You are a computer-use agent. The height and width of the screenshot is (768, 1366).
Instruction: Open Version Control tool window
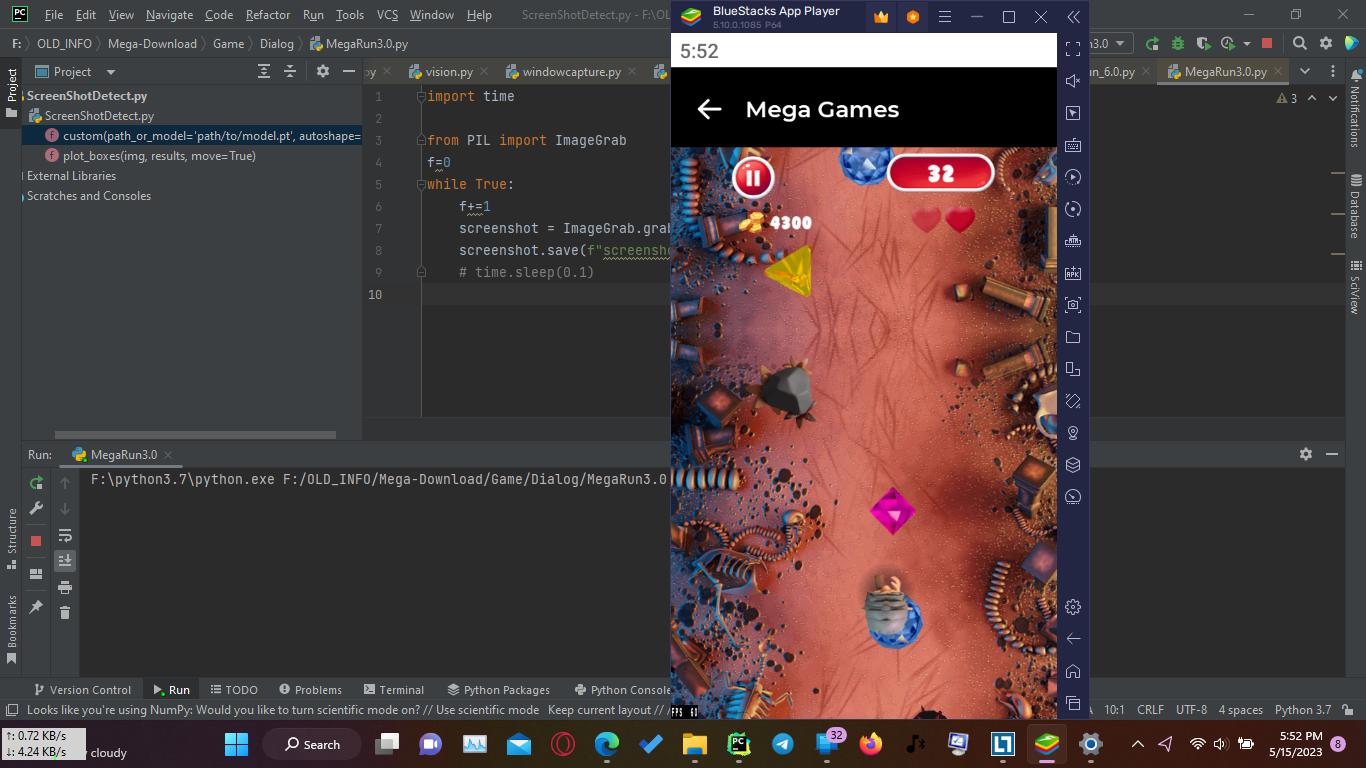click(x=82, y=690)
